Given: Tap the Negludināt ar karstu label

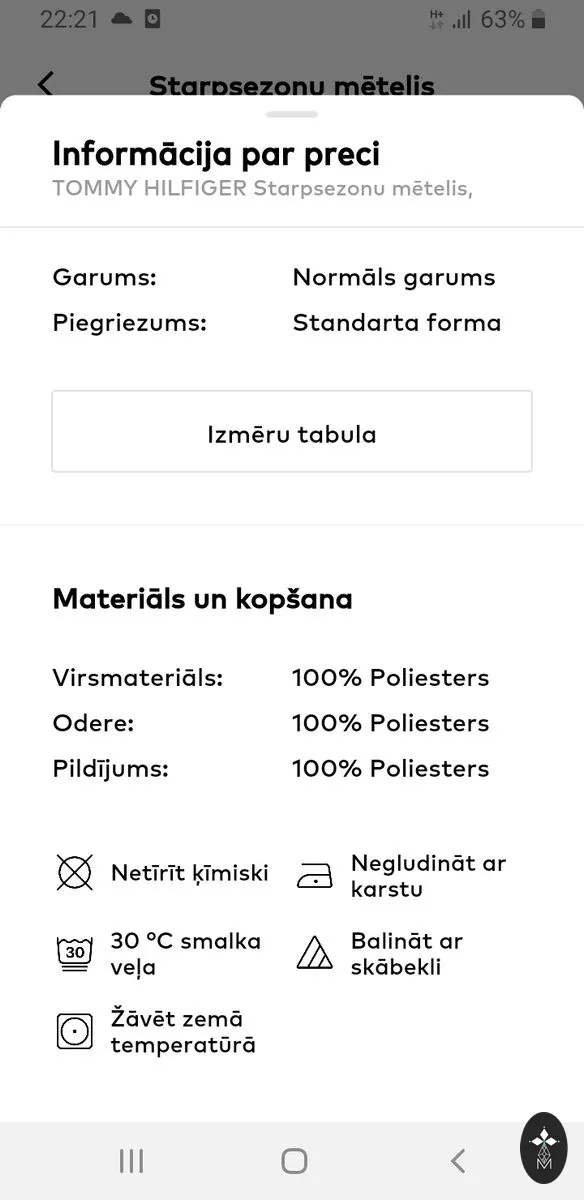Looking at the screenshot, I should coord(429,876).
